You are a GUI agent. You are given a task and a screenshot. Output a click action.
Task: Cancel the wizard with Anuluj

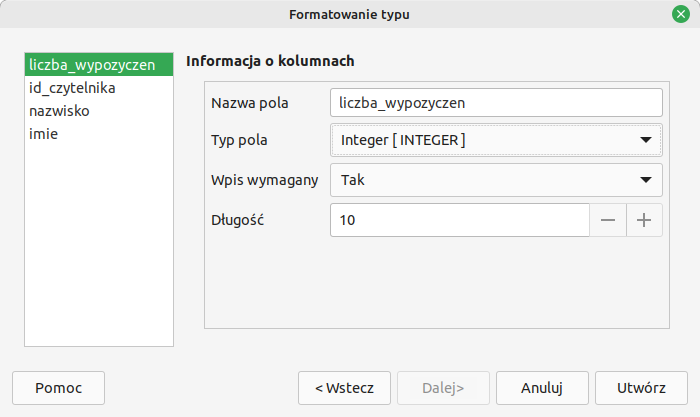pyautogui.click(x=541, y=388)
